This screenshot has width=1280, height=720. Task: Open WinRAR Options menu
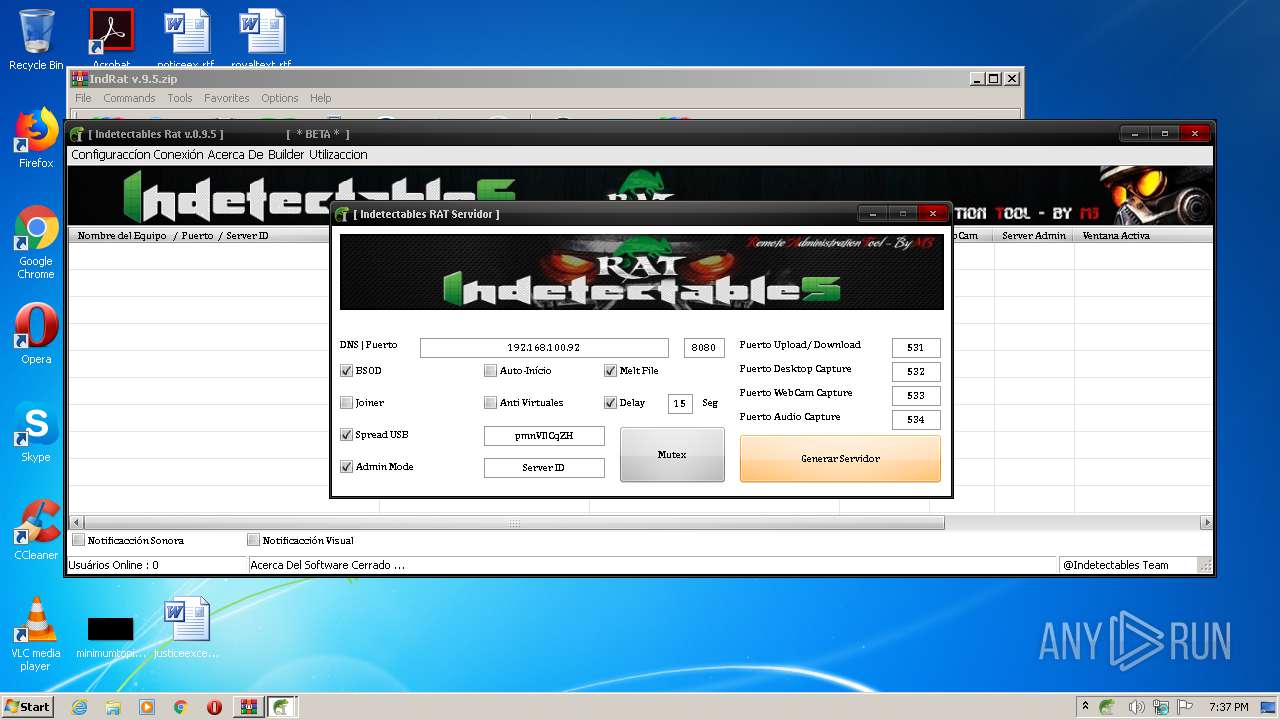(x=280, y=98)
